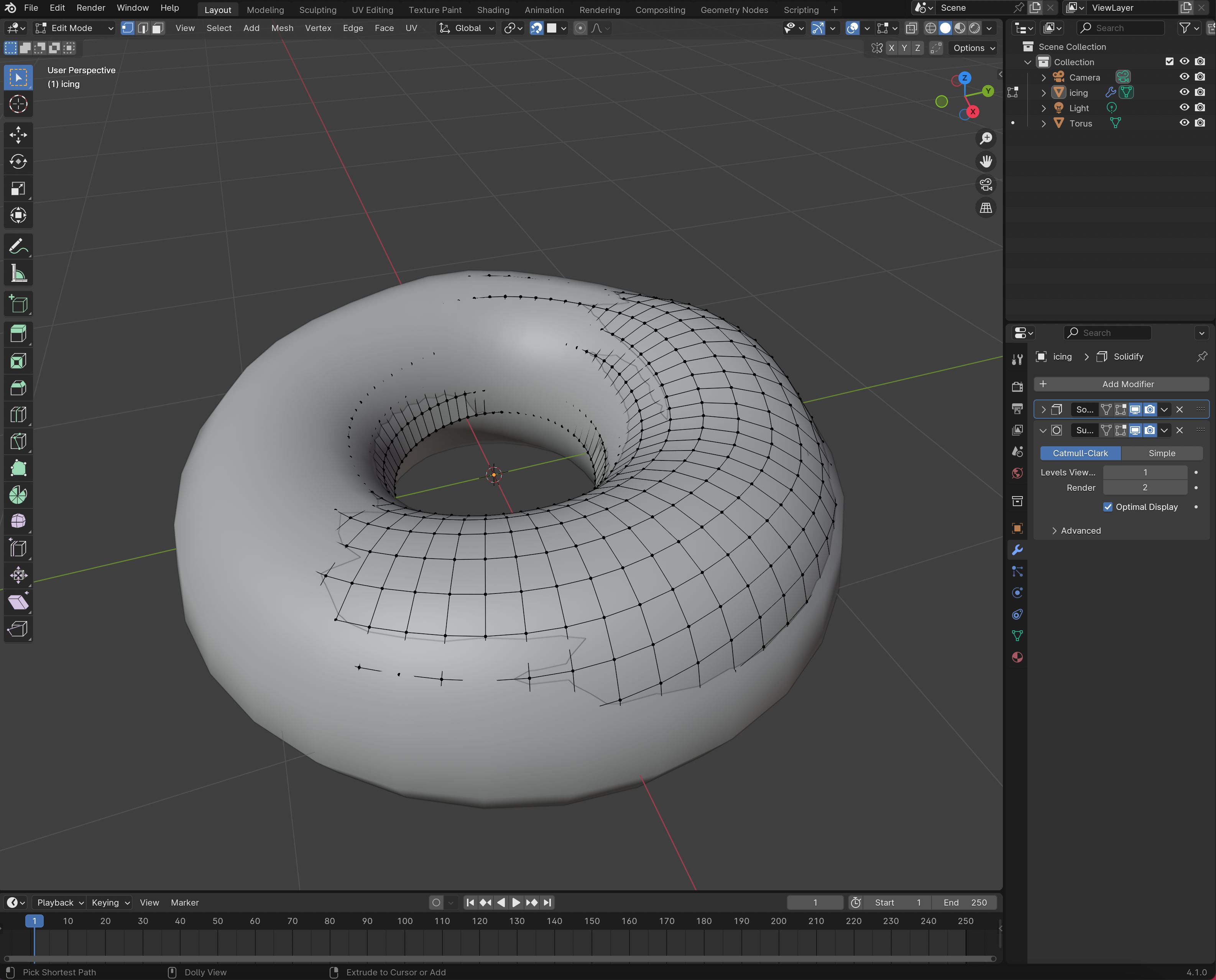Hide the Torus object in viewport
Image resolution: width=1216 pixels, height=980 pixels.
click(x=1185, y=123)
